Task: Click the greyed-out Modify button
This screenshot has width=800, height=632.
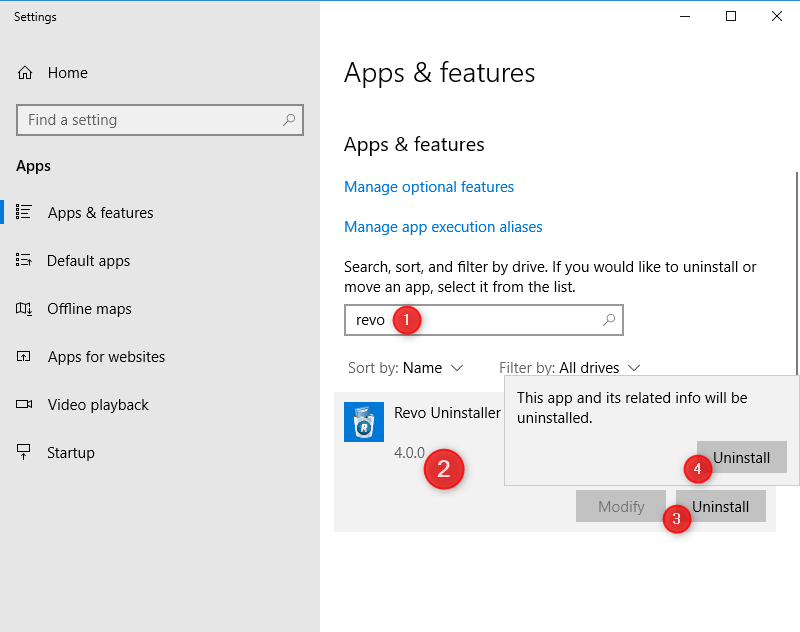Action: pyautogui.click(x=621, y=506)
